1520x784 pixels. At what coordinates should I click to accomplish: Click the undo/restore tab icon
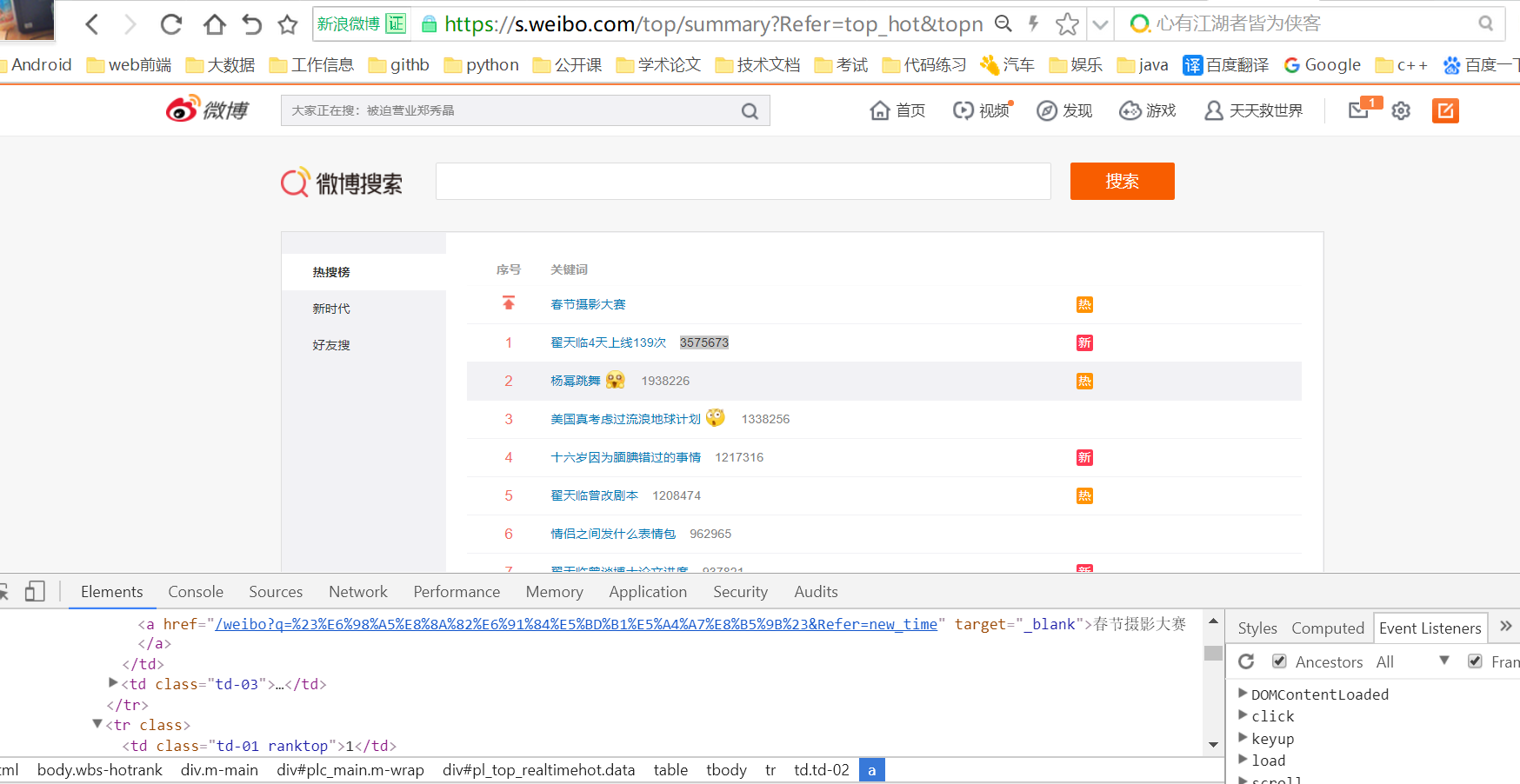coord(252,24)
